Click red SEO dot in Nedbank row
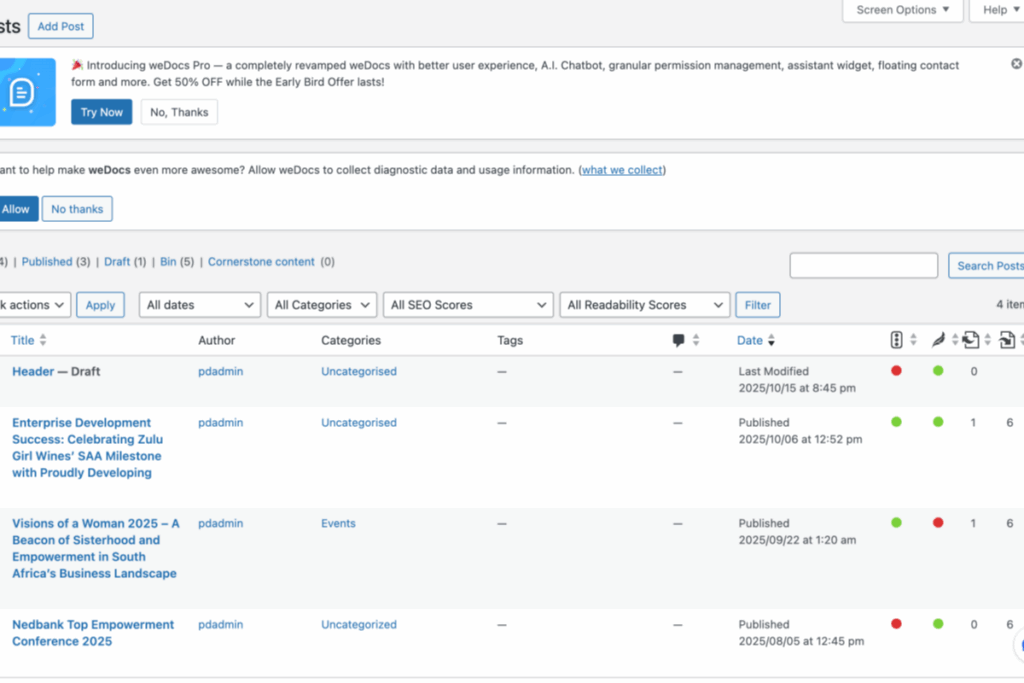The width and height of the screenshot is (1024, 683). 897,624
